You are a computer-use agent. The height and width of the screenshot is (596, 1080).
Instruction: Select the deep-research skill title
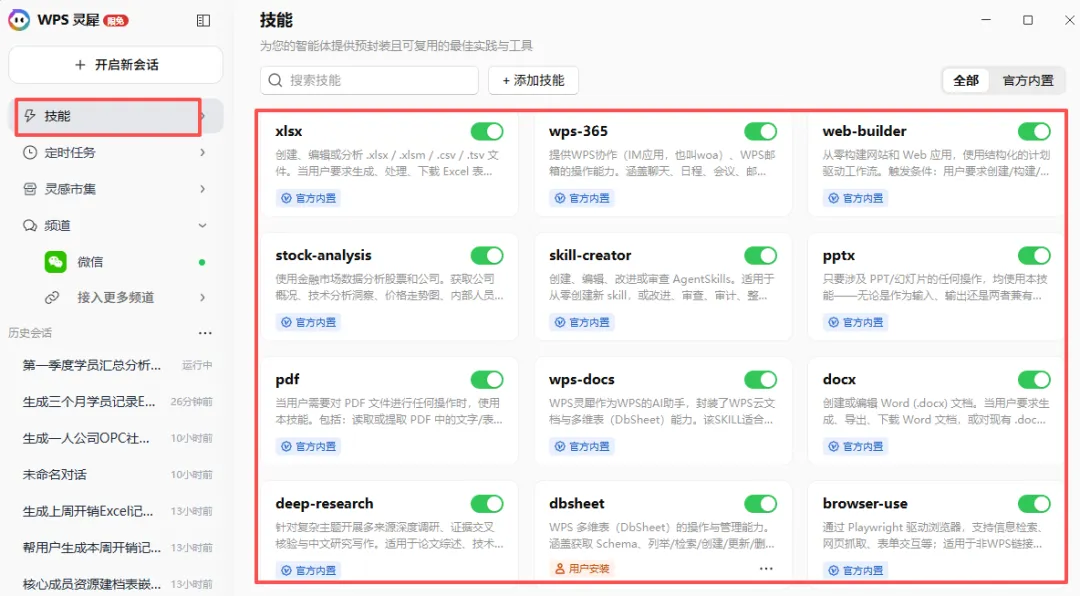pyautogui.click(x=324, y=504)
